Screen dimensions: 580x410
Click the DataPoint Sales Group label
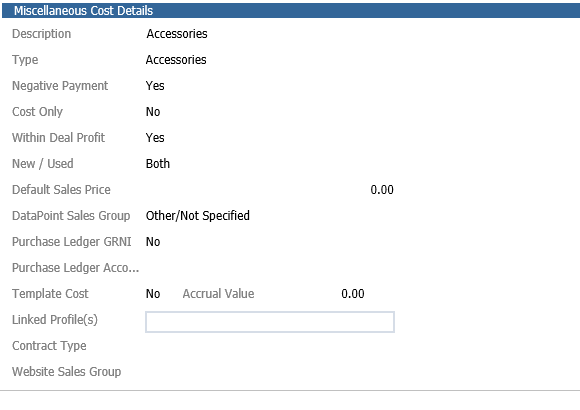(x=71, y=216)
